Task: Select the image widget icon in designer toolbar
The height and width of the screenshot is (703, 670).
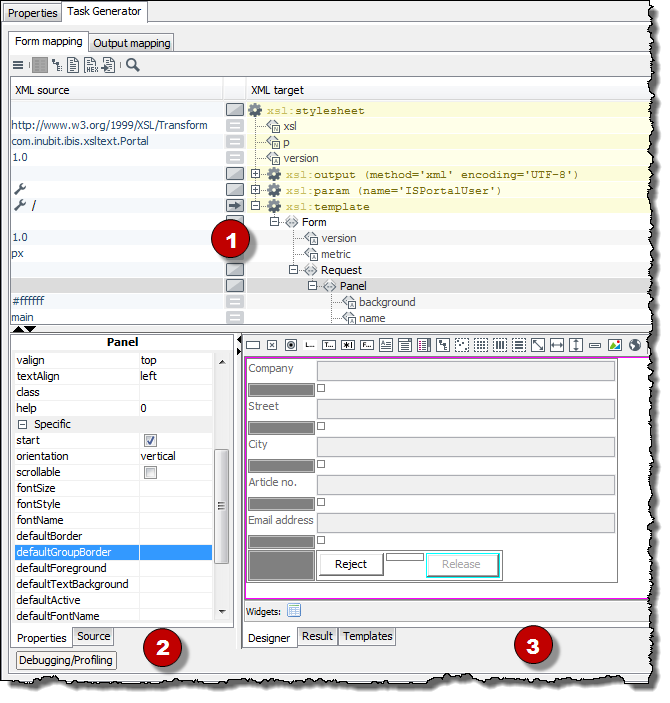Action: pyautogui.click(x=615, y=345)
